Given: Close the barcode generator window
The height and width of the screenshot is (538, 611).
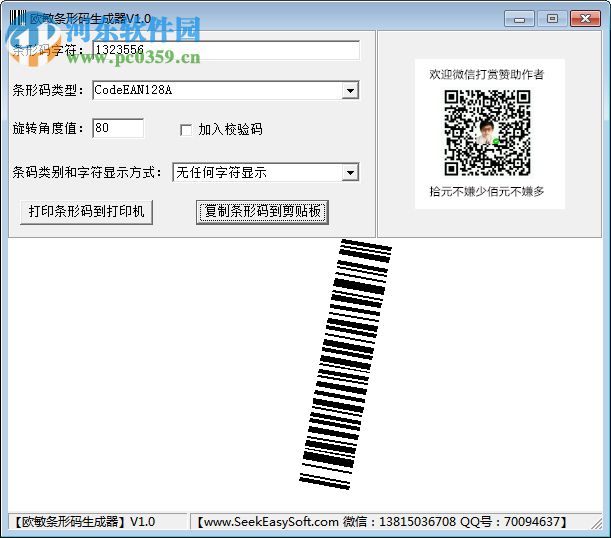Looking at the screenshot, I should (x=585, y=19).
